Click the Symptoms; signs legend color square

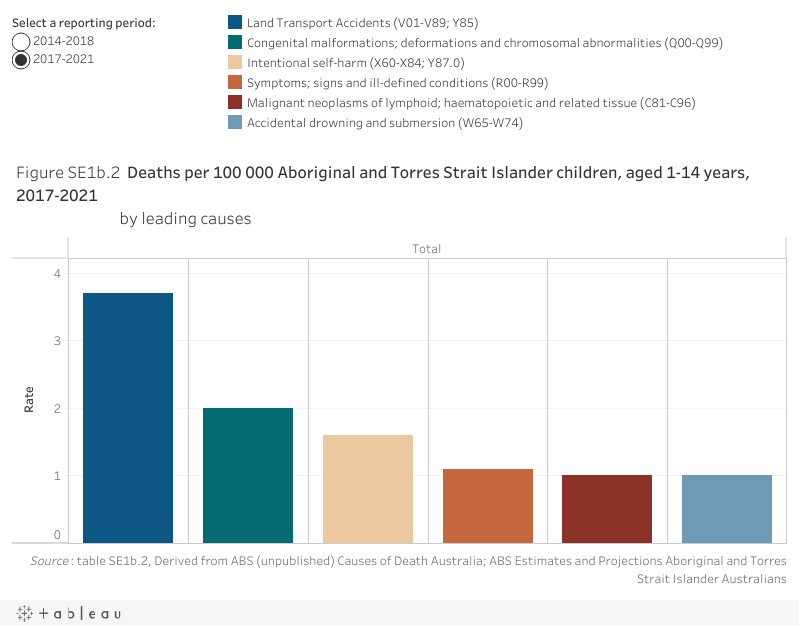point(235,83)
